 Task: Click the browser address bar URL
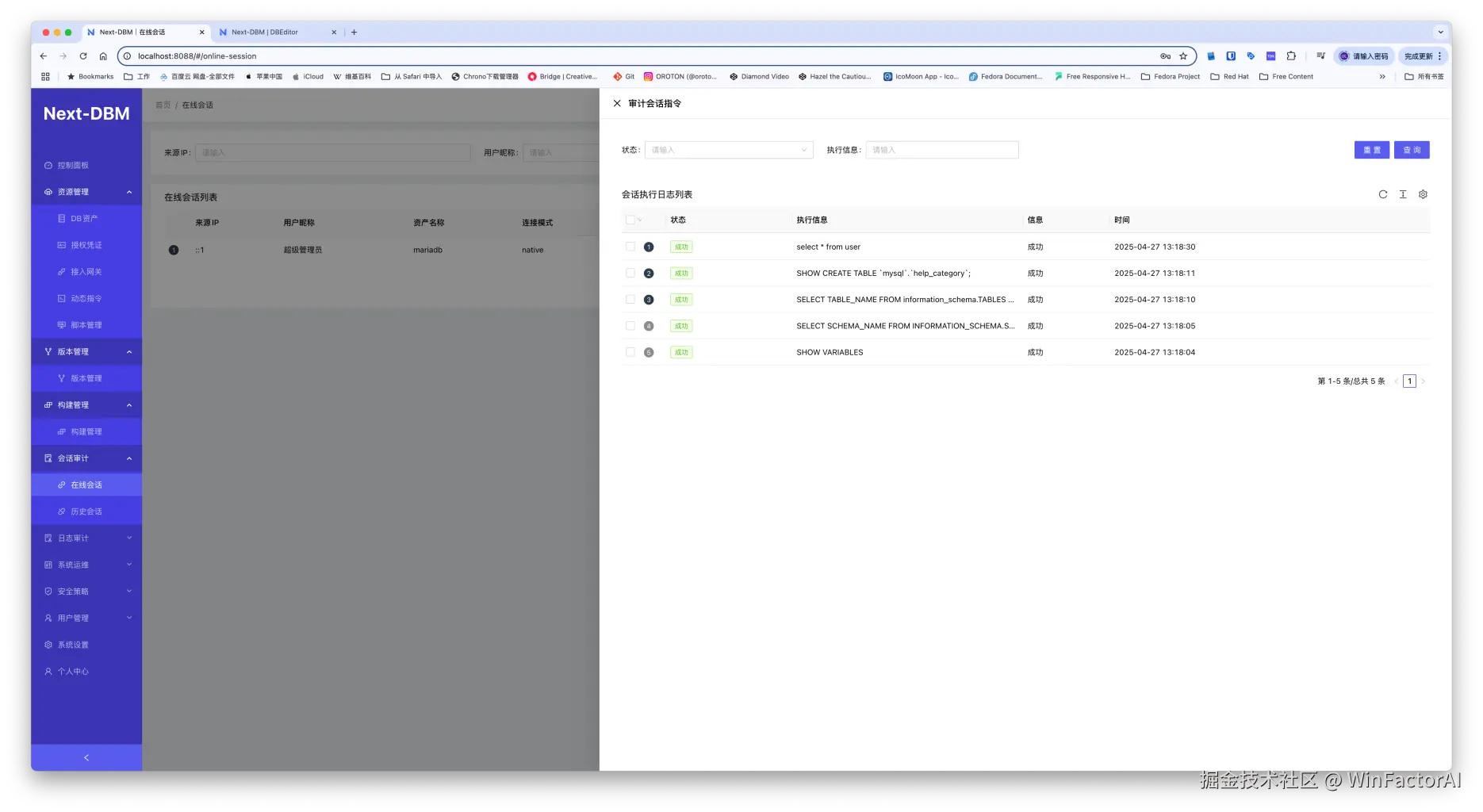(197, 56)
